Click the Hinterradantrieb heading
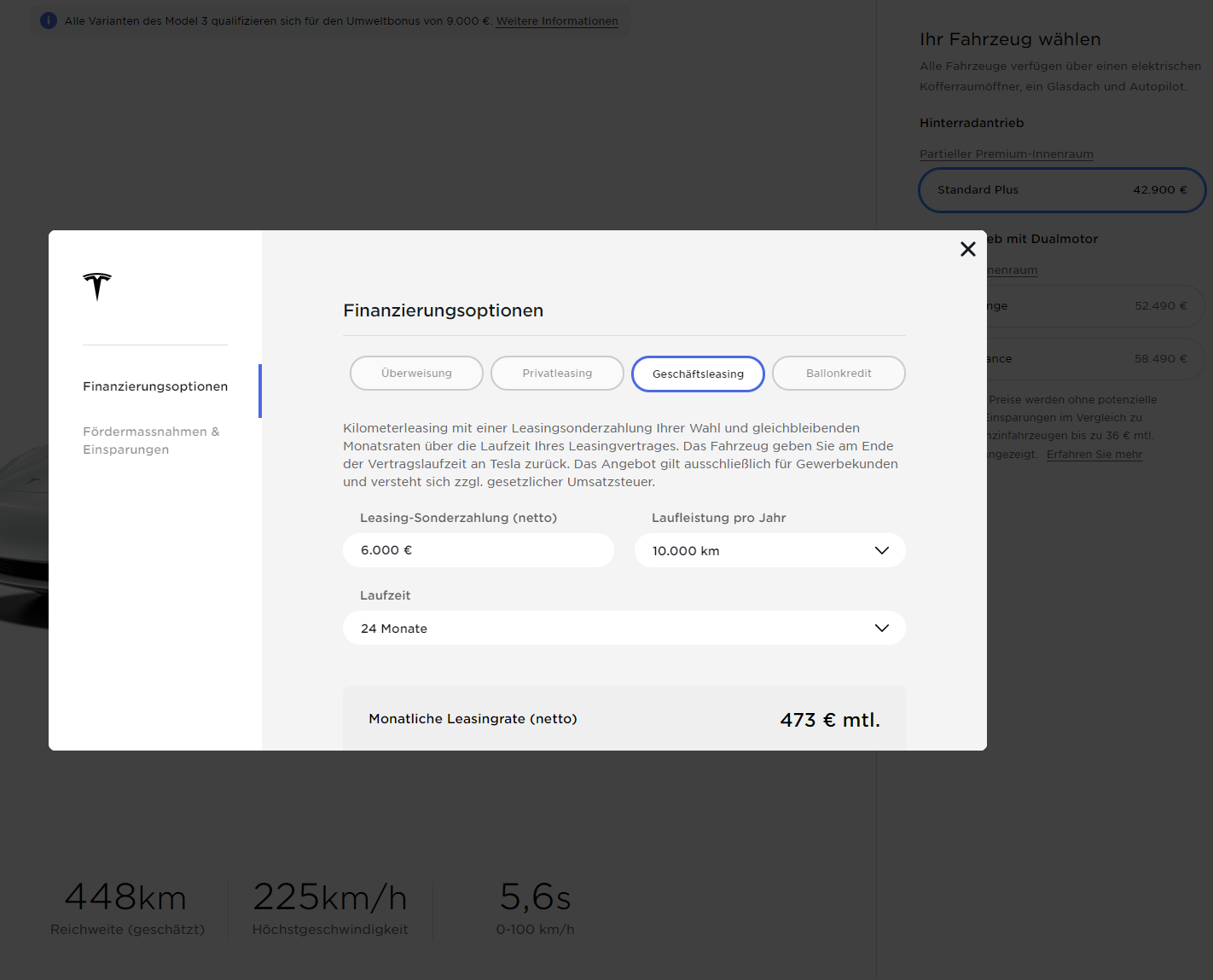 (972, 123)
